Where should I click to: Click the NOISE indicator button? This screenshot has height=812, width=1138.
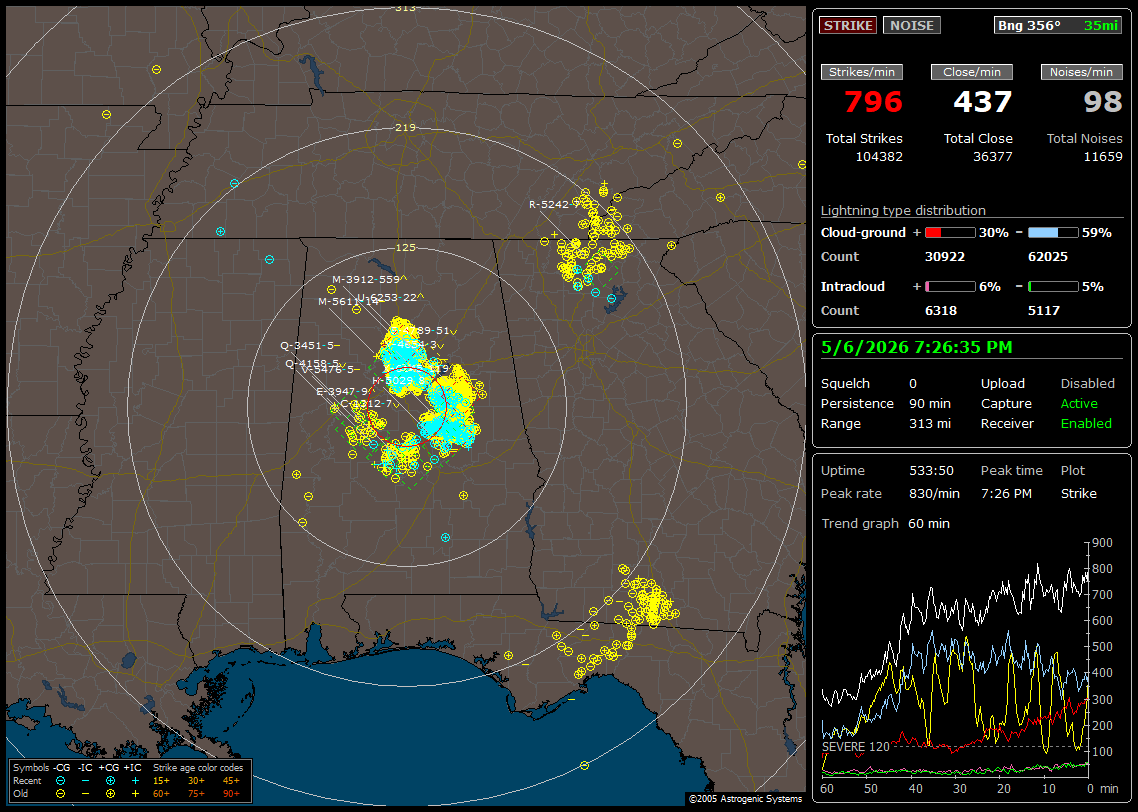coord(912,25)
